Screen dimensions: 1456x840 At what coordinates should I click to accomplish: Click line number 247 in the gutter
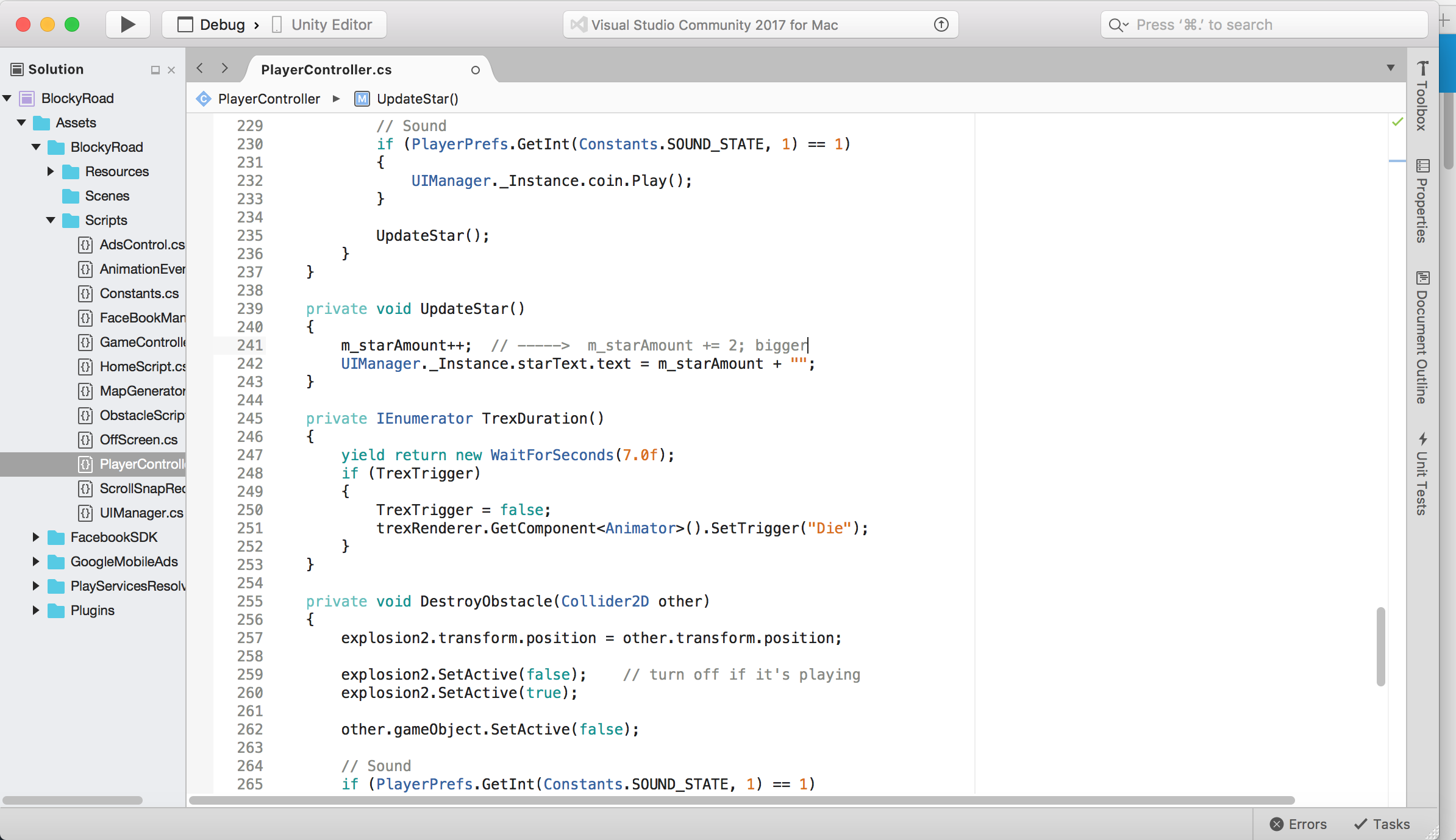pyautogui.click(x=250, y=455)
